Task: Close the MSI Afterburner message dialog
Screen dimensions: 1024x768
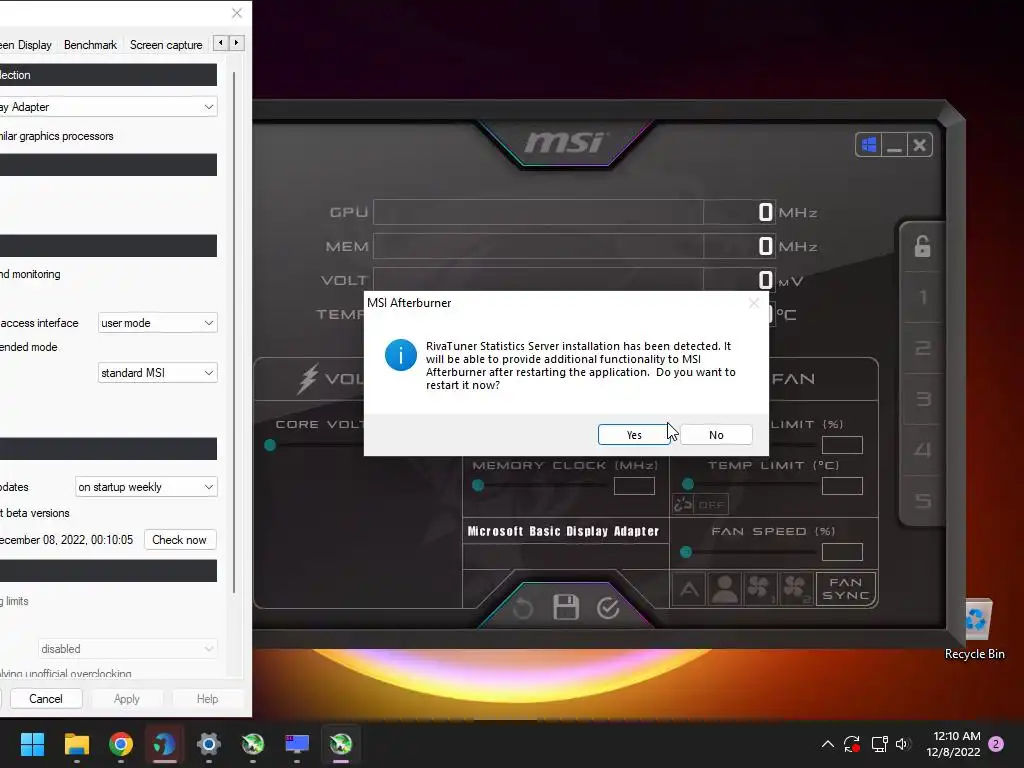Action: coord(754,303)
